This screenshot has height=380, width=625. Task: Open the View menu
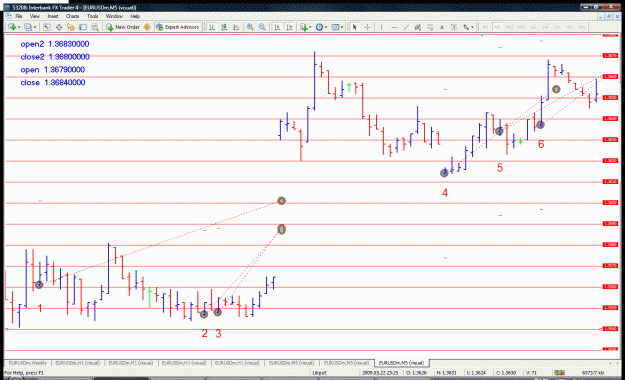35,16
